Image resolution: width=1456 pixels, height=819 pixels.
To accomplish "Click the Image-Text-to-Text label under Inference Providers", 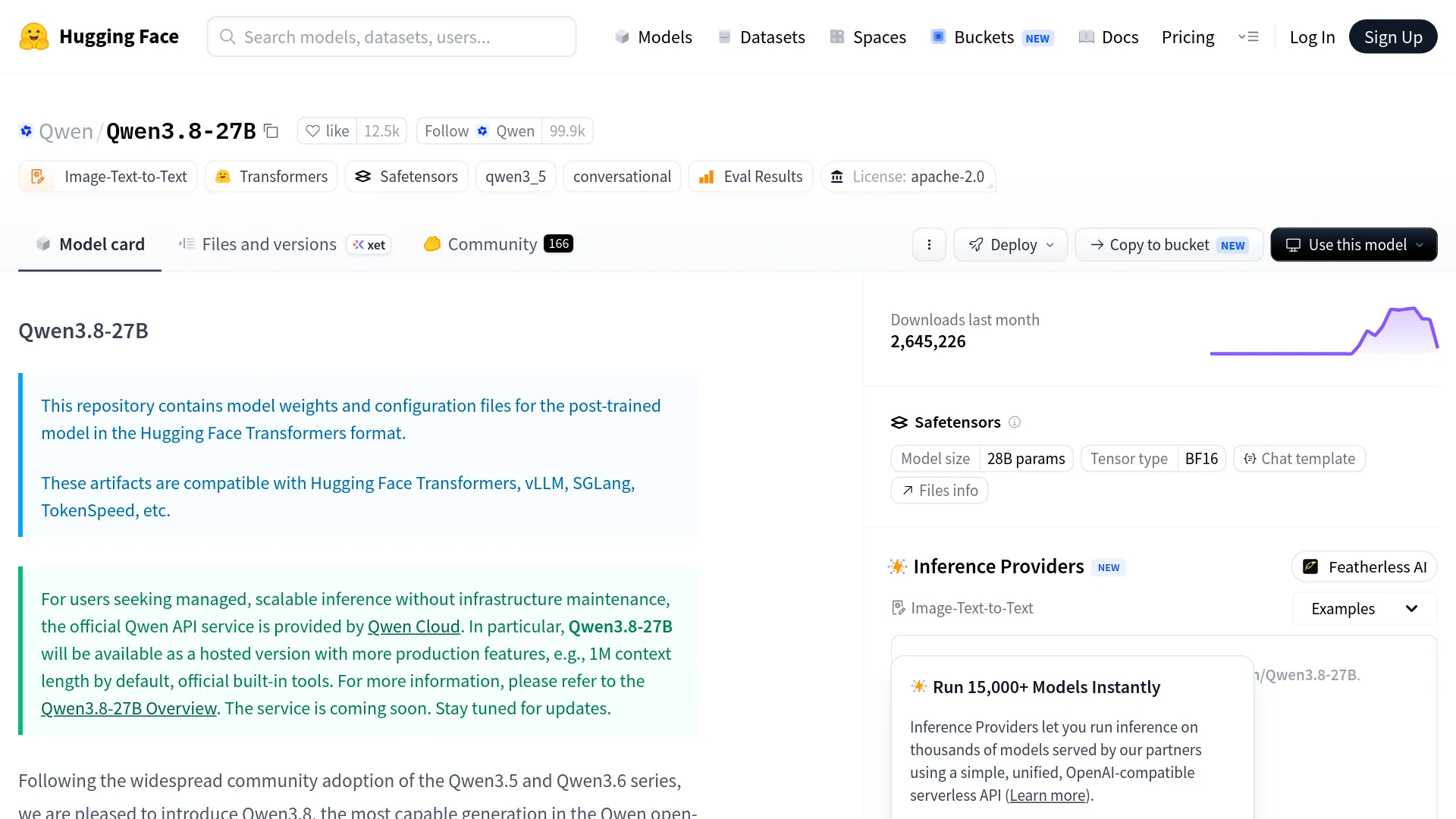I will point(962,608).
